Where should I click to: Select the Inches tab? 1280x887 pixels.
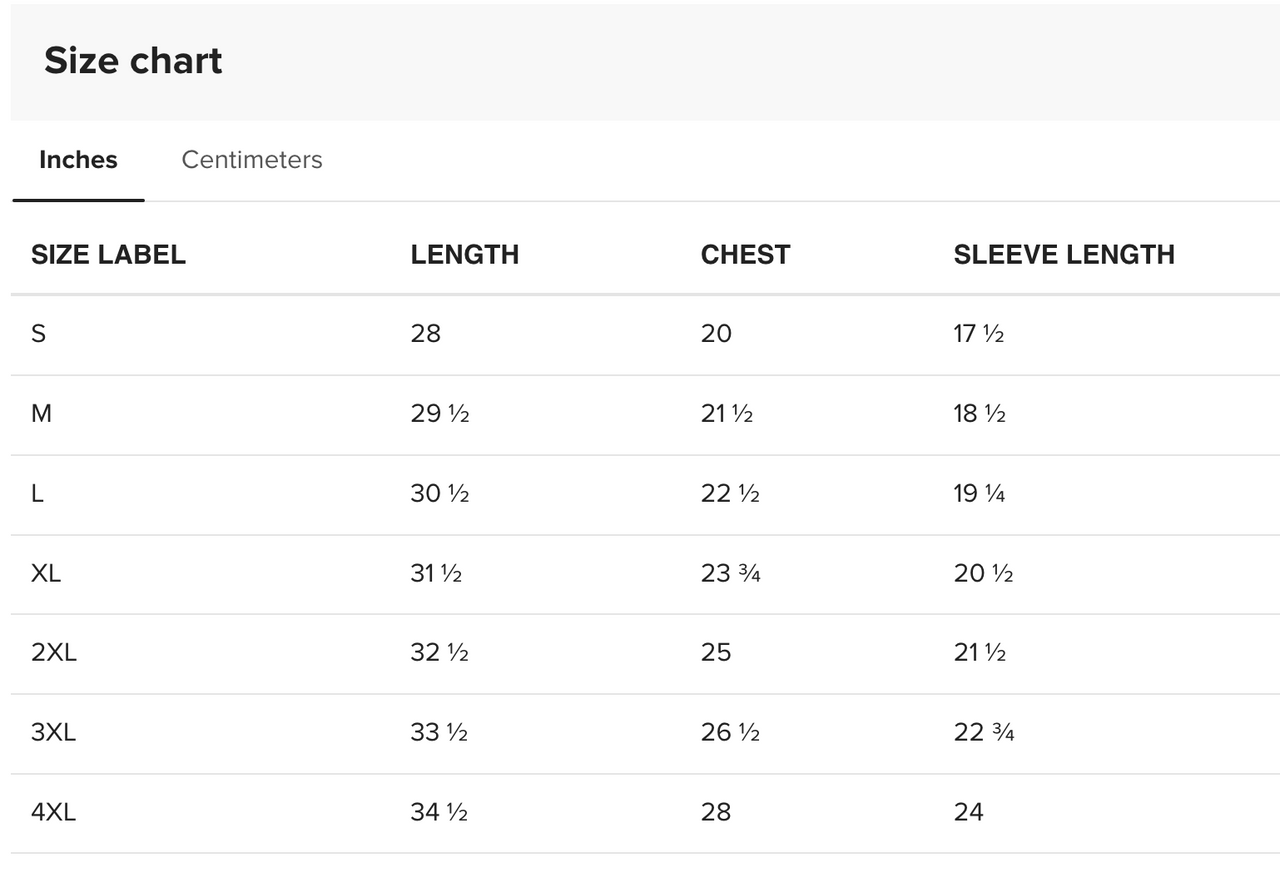[x=78, y=160]
